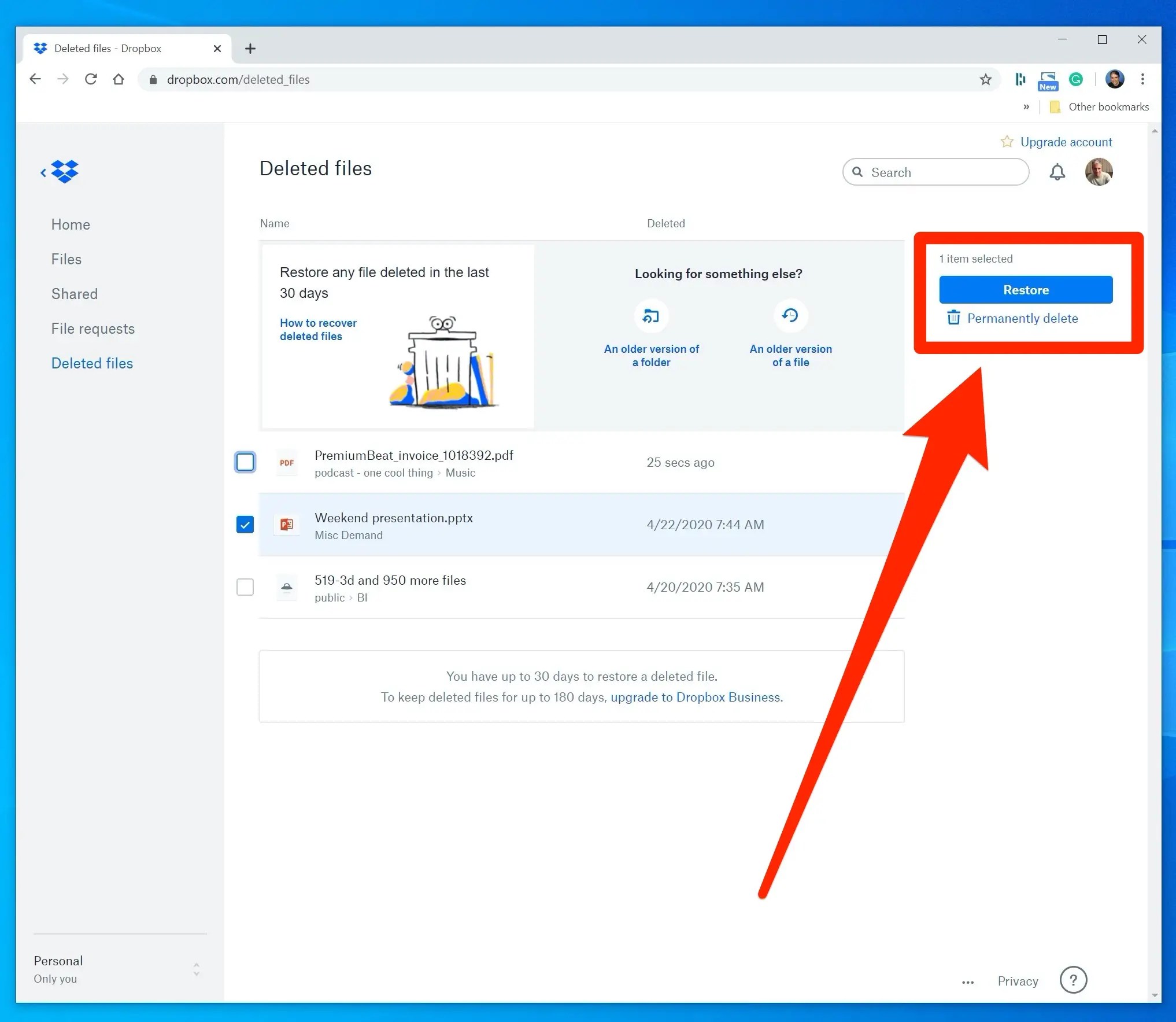This screenshot has height=1022, width=1176.
Task: Click the blue Restore button
Action: click(1026, 290)
